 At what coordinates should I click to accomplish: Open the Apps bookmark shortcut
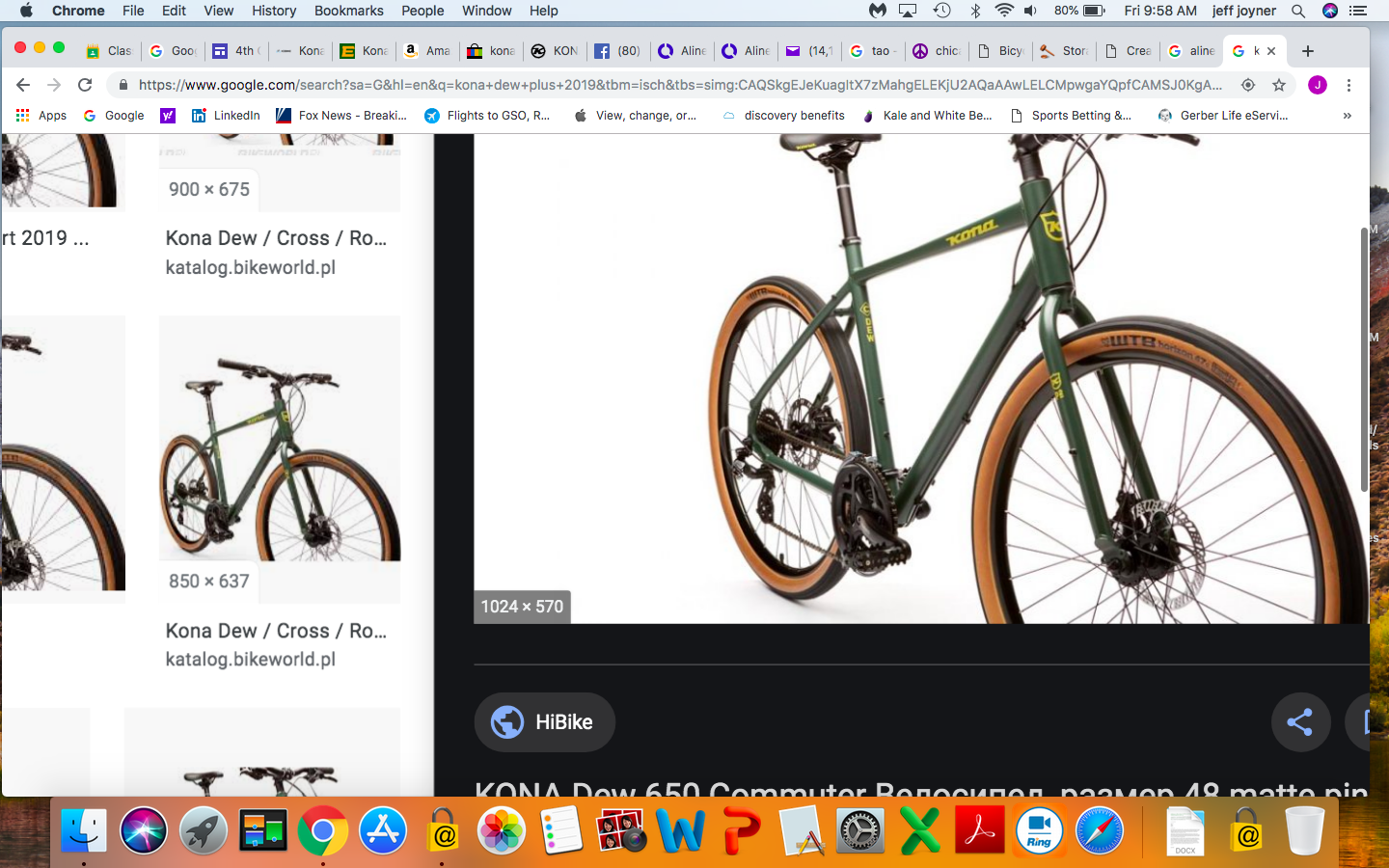click(x=41, y=116)
